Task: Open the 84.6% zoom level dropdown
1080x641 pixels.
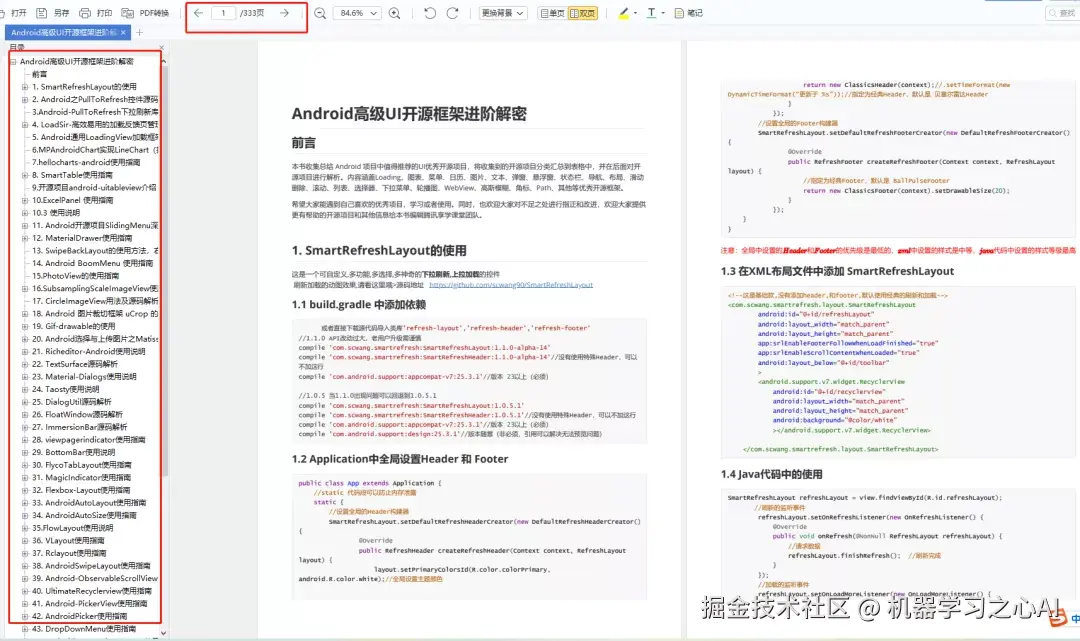Action: pos(355,13)
